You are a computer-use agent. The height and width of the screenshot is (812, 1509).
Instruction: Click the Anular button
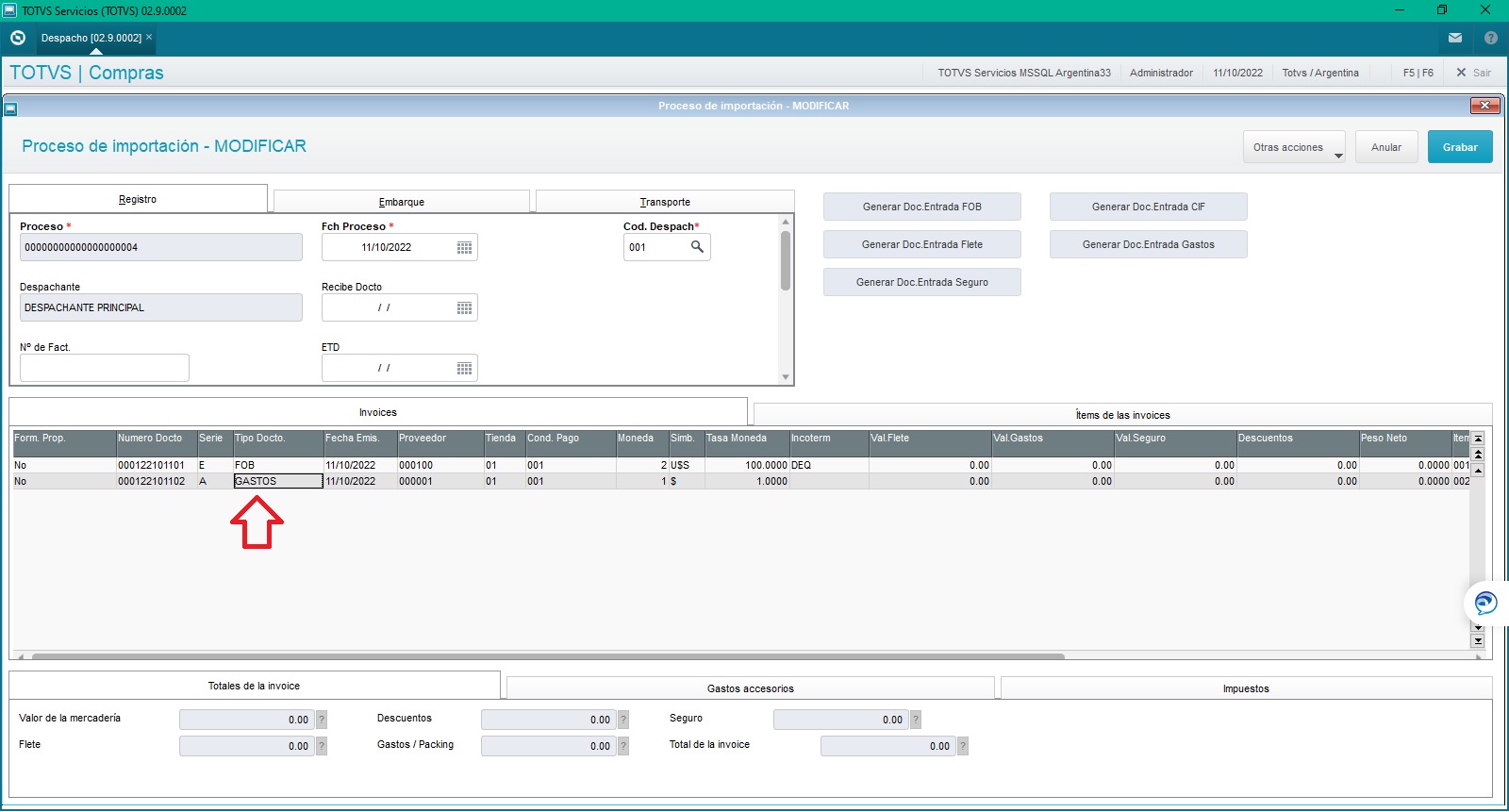(x=1386, y=147)
